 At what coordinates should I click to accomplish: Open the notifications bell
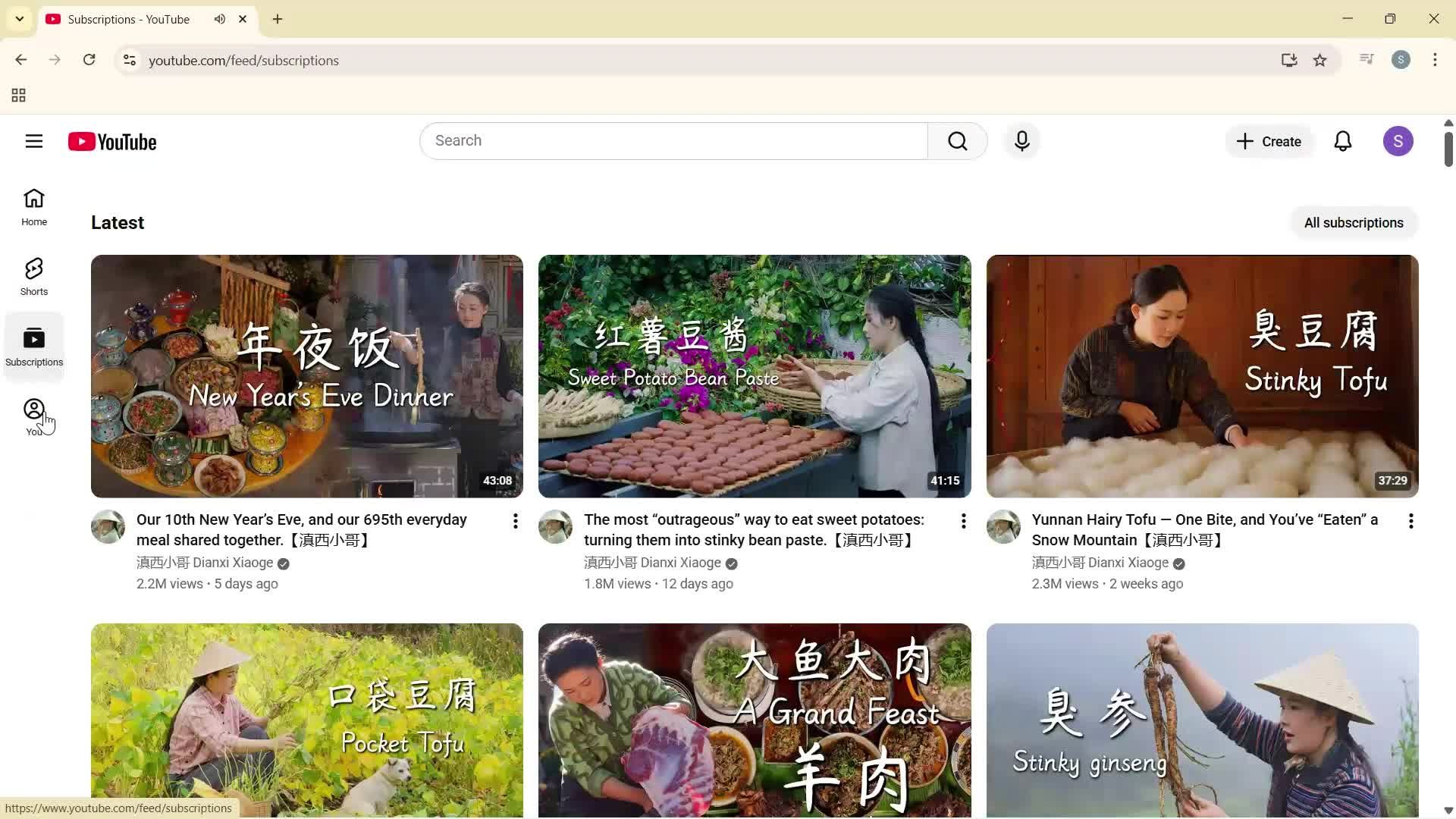(x=1343, y=141)
